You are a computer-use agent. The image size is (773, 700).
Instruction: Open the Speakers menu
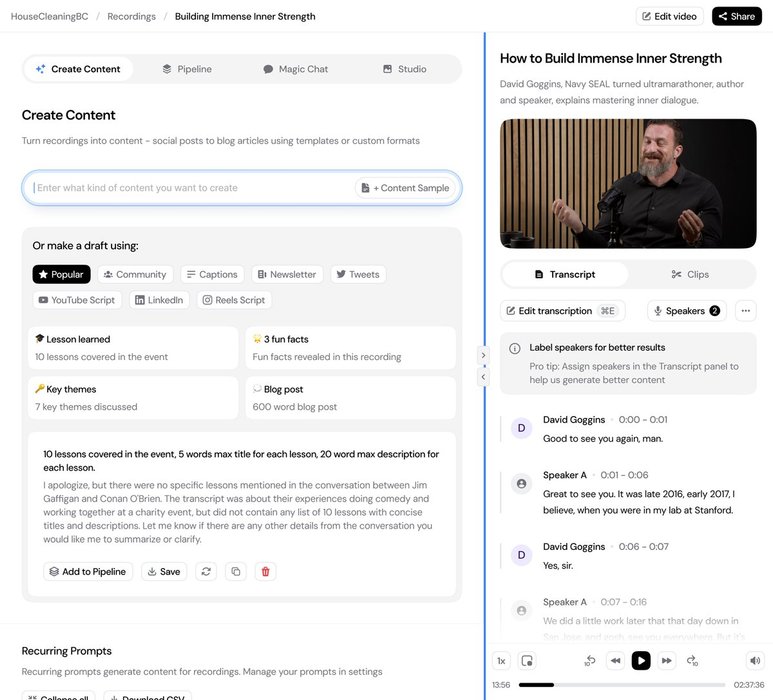pyautogui.click(x=687, y=311)
